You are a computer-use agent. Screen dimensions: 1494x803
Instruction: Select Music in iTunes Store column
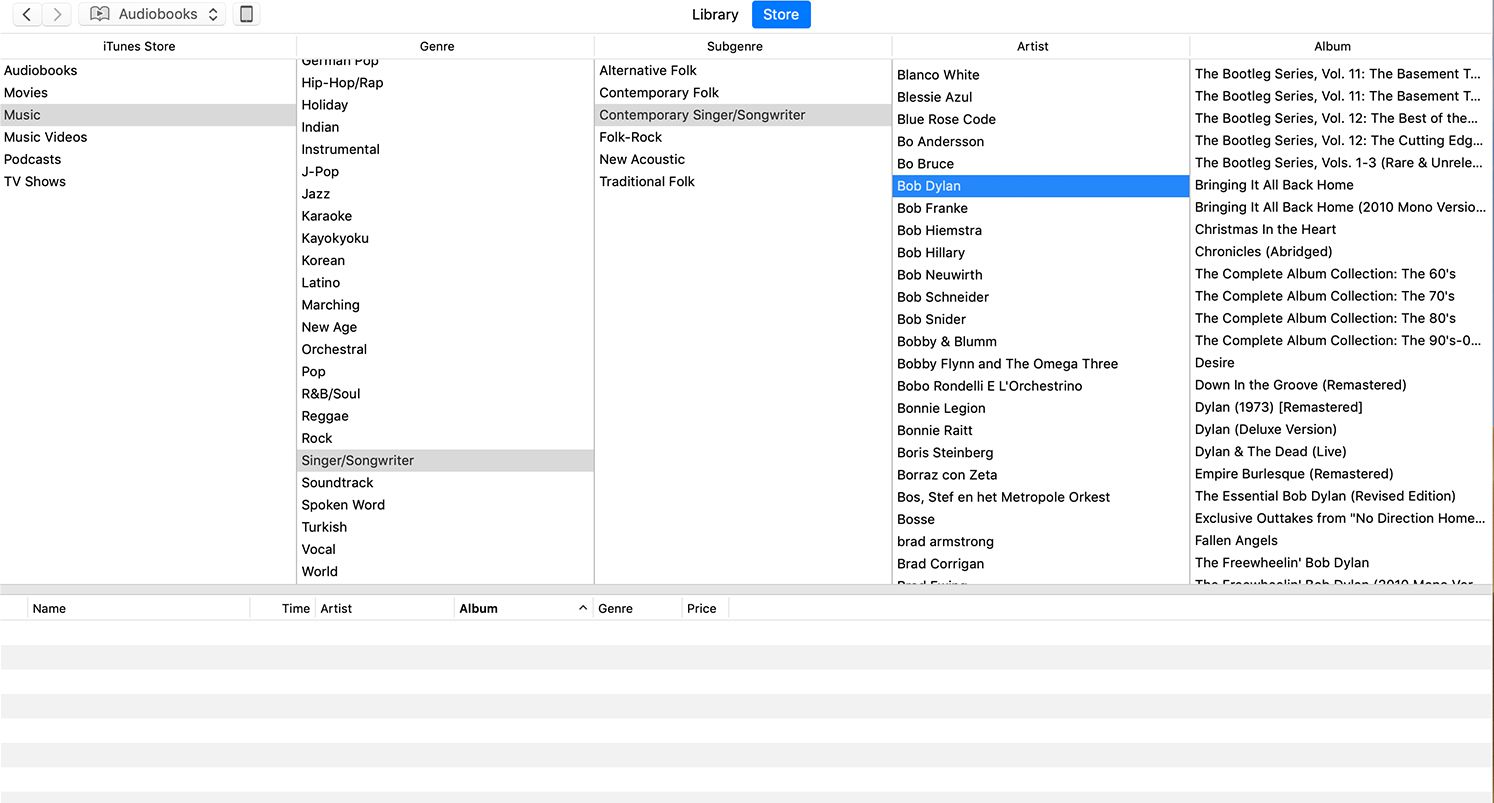pyautogui.click(x=148, y=115)
